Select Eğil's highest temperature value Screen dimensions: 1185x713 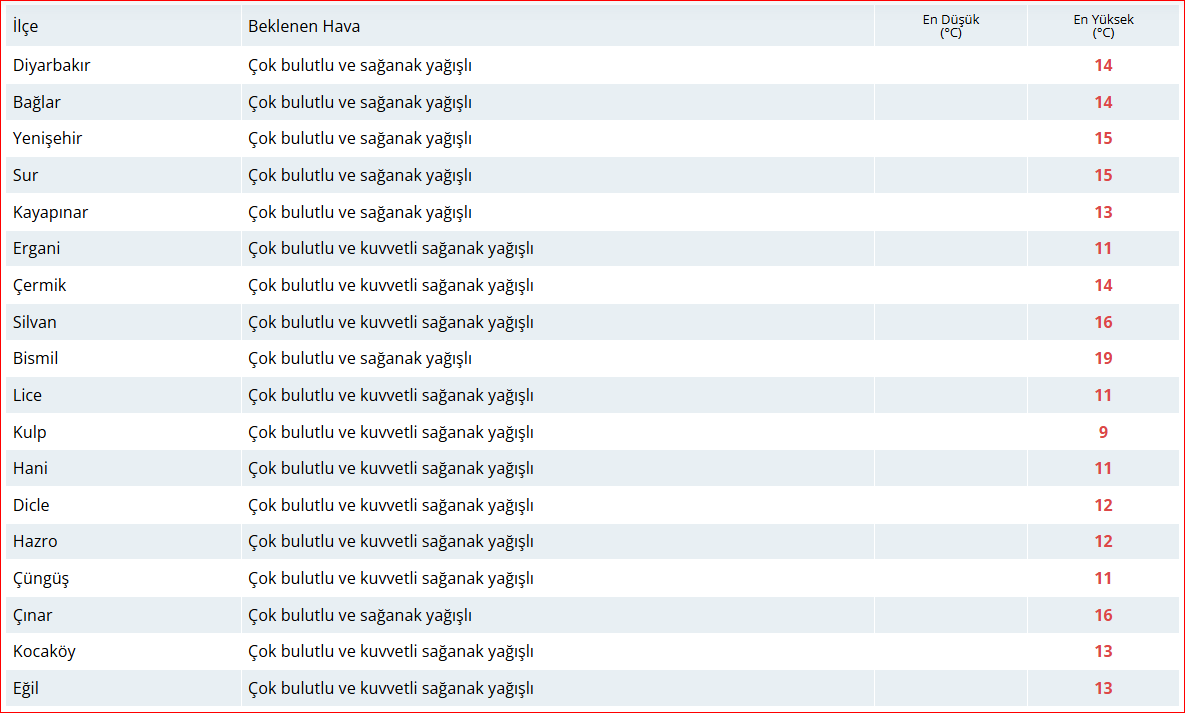1103,688
